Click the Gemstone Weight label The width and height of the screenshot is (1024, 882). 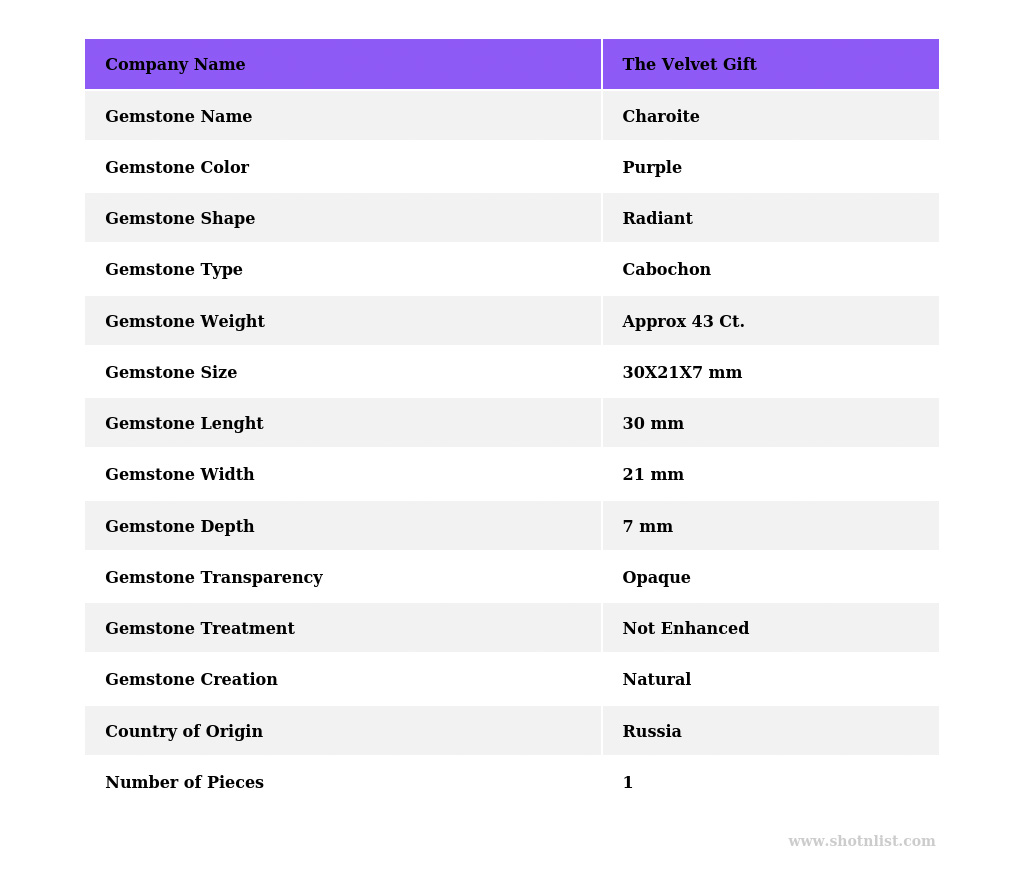[x=185, y=322]
